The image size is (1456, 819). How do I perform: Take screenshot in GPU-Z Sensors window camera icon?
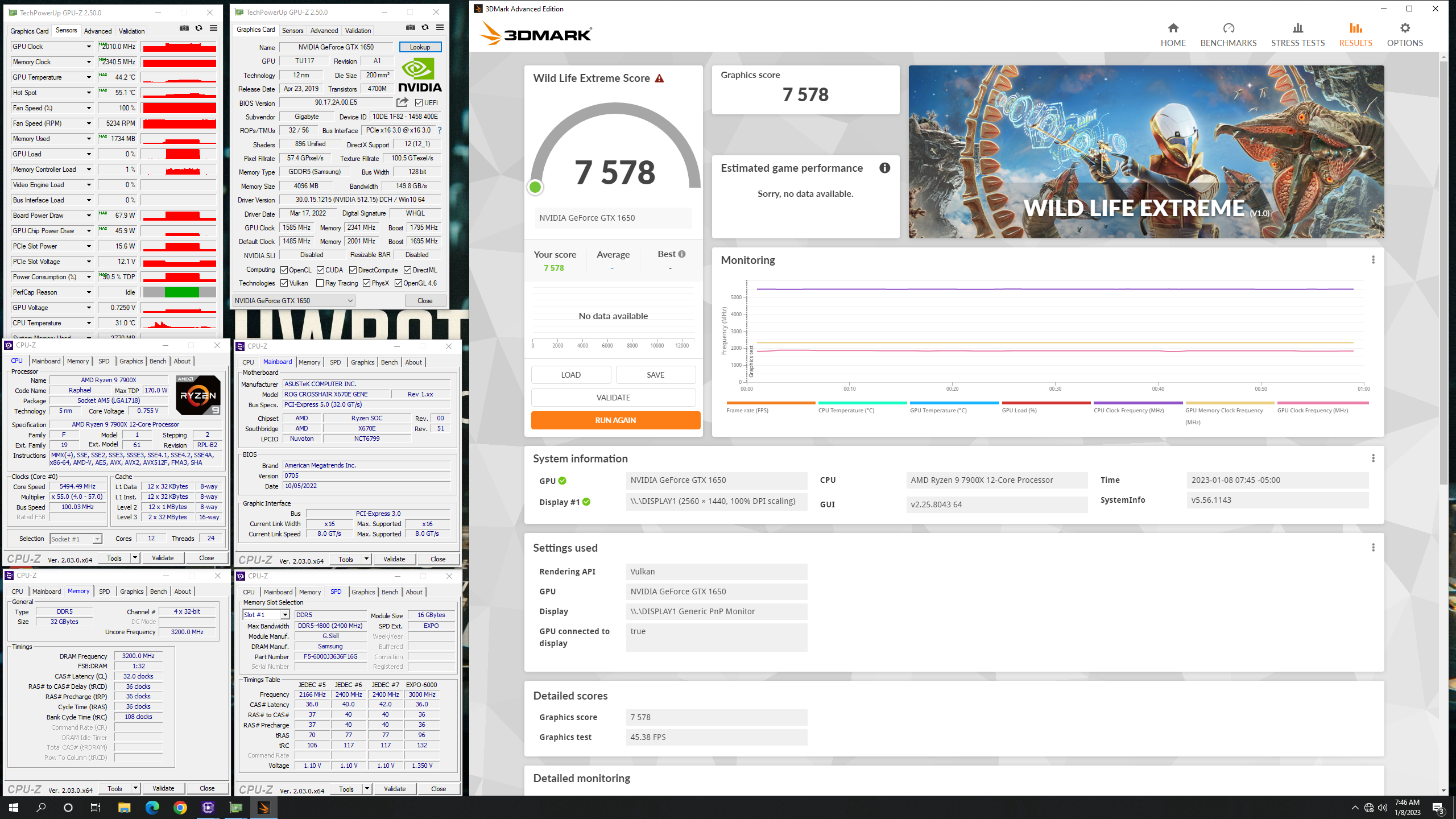coord(184,28)
